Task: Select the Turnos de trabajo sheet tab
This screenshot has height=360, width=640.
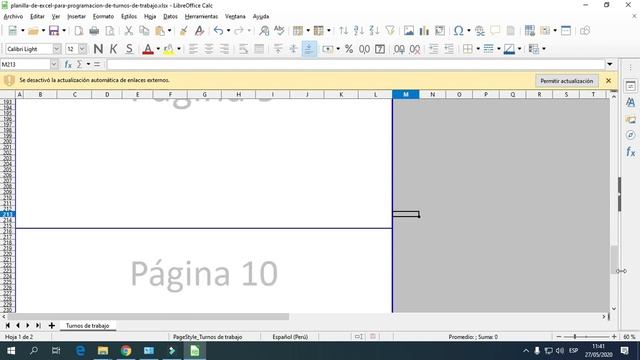Action: (x=88, y=326)
